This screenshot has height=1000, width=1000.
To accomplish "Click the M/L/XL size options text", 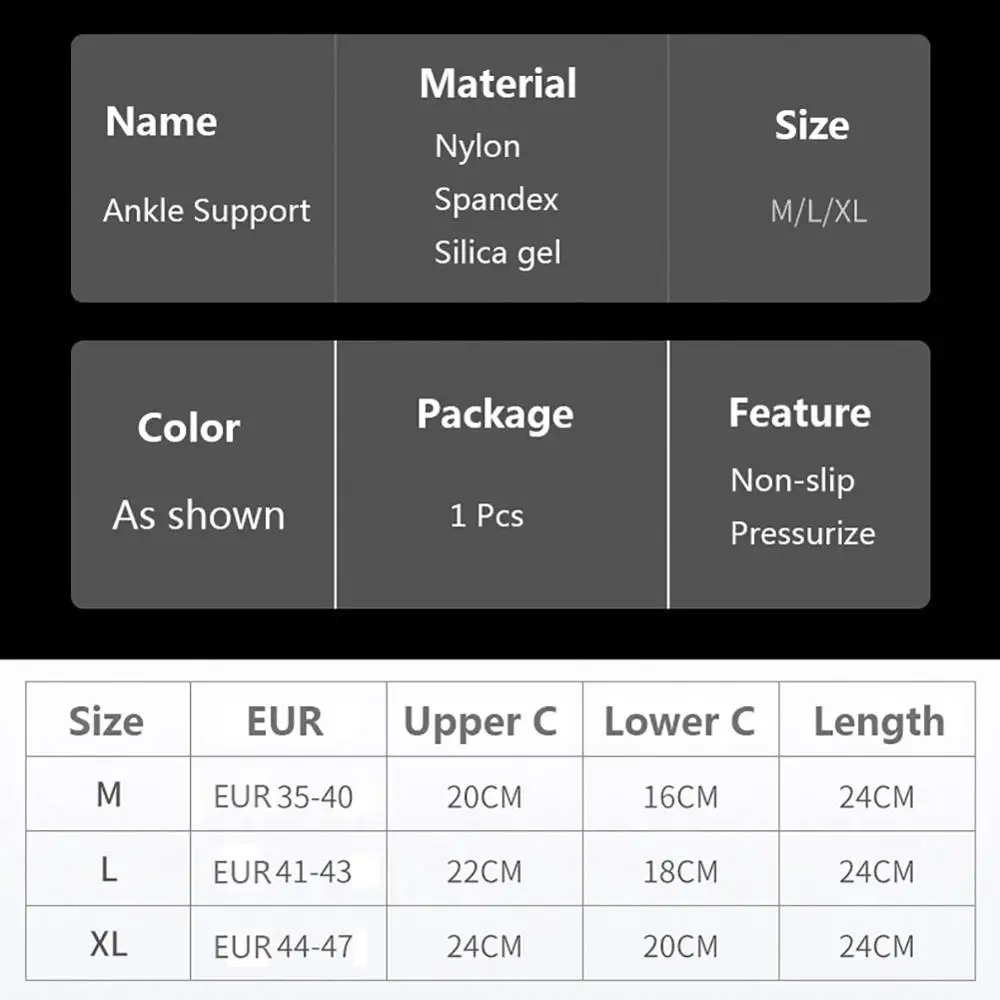I will 818,212.
